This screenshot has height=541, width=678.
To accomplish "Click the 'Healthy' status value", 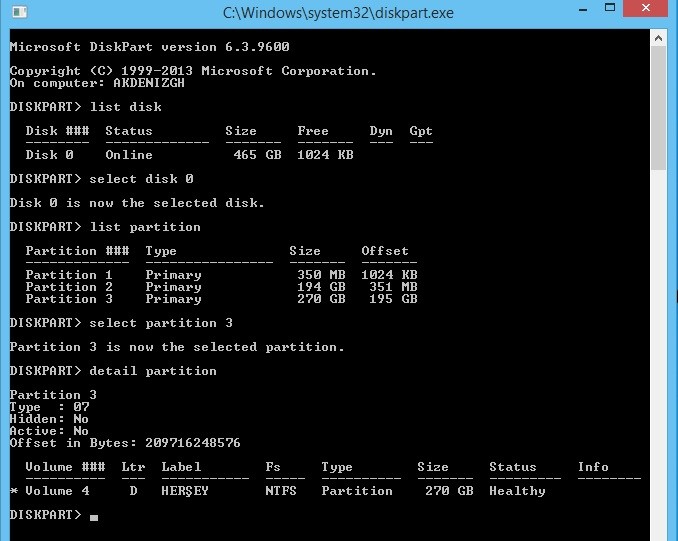I will (x=517, y=491).
